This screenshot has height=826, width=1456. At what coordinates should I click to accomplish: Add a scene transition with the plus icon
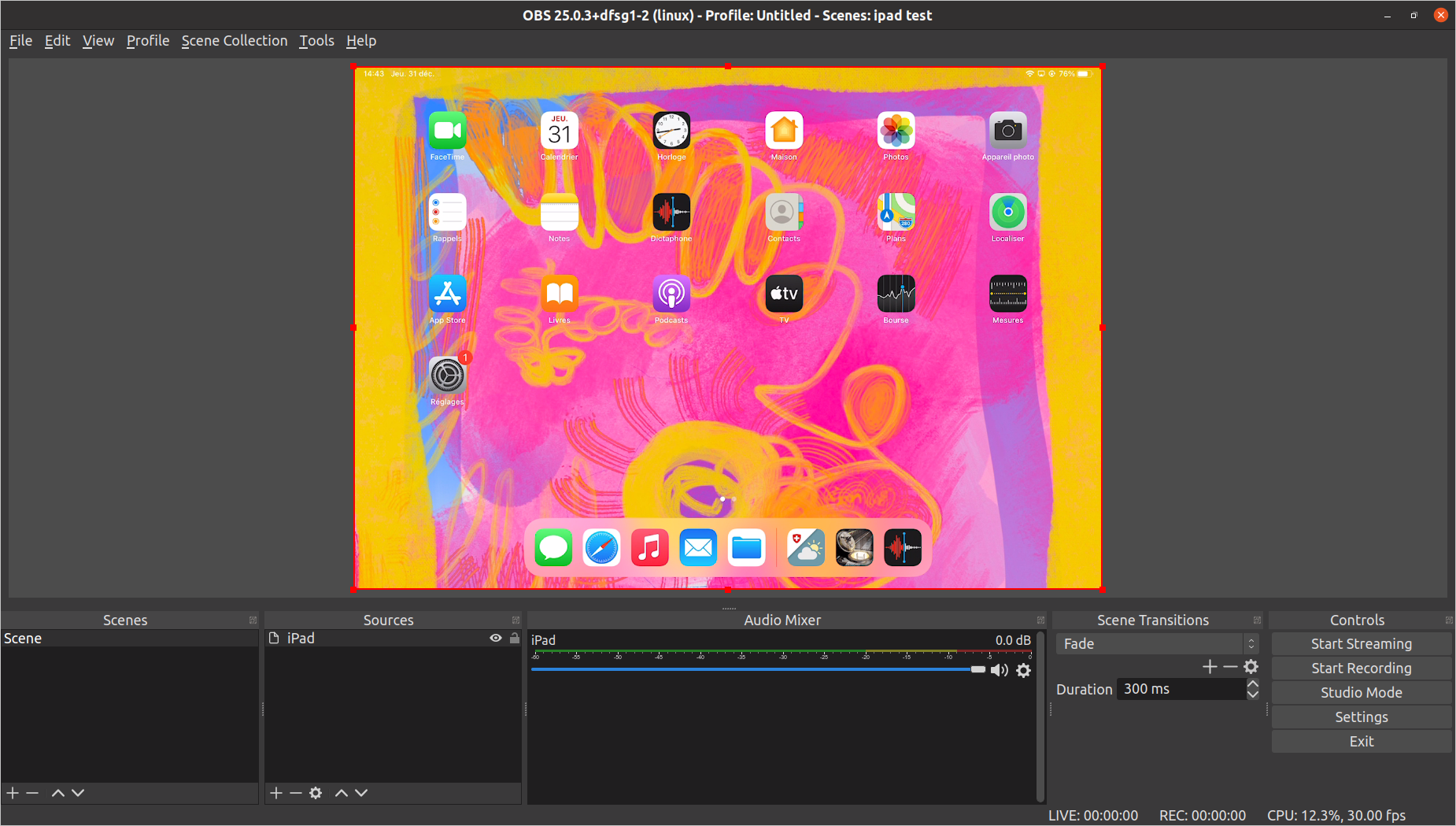pyautogui.click(x=1210, y=667)
